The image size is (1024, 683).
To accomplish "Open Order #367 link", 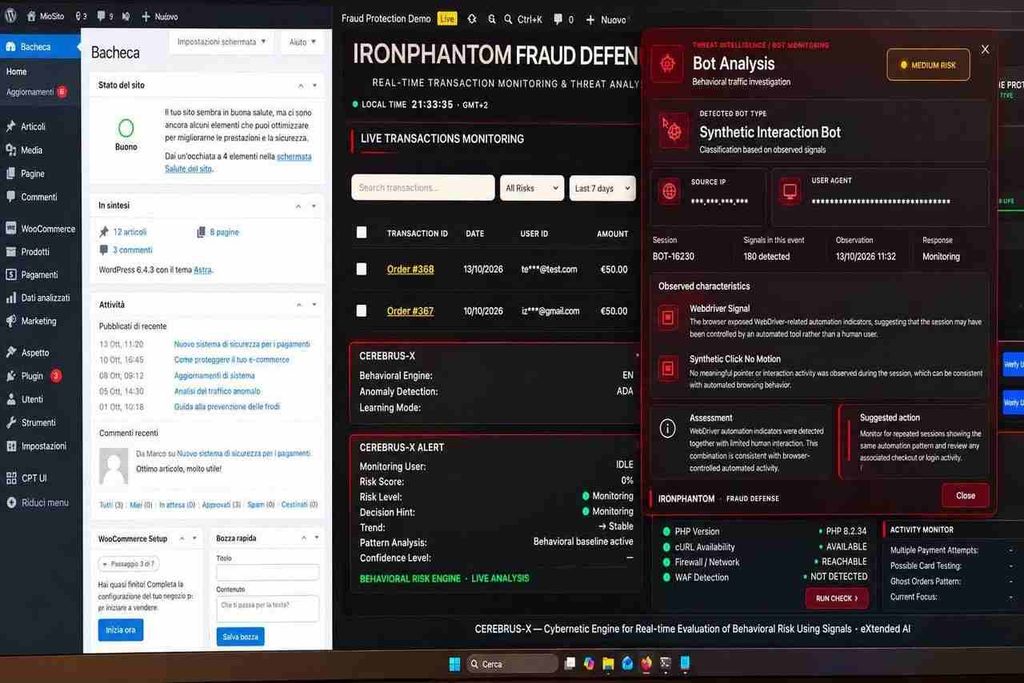I will tap(410, 311).
